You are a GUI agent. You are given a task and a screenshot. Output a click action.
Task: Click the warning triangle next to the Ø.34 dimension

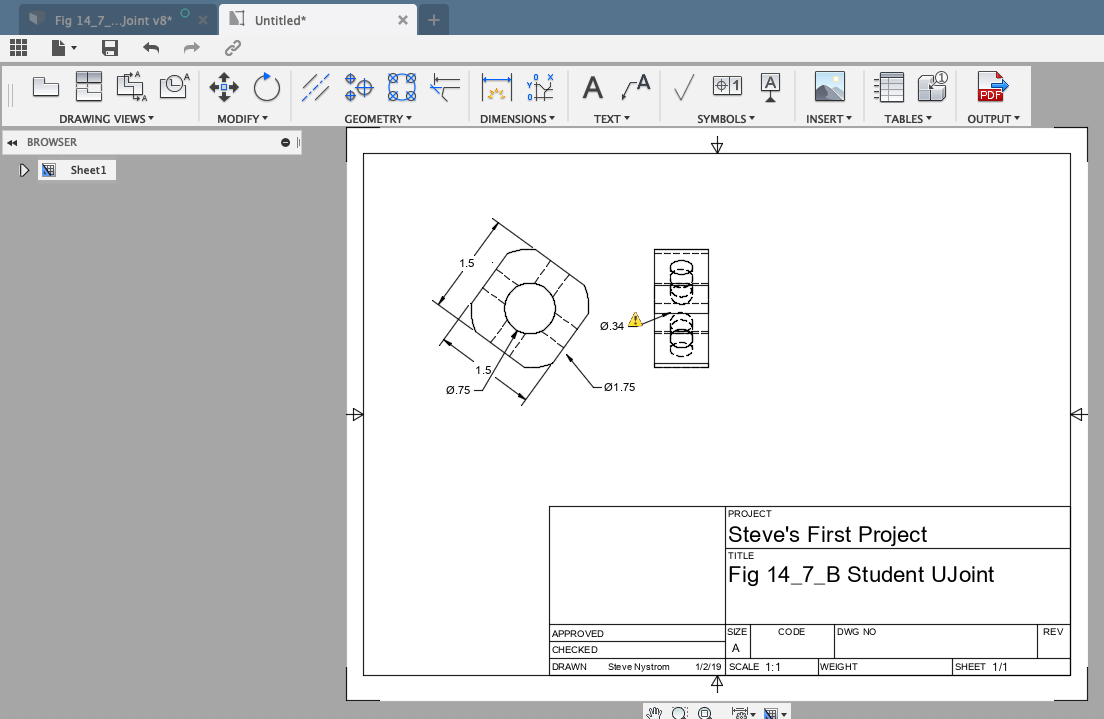click(x=637, y=322)
